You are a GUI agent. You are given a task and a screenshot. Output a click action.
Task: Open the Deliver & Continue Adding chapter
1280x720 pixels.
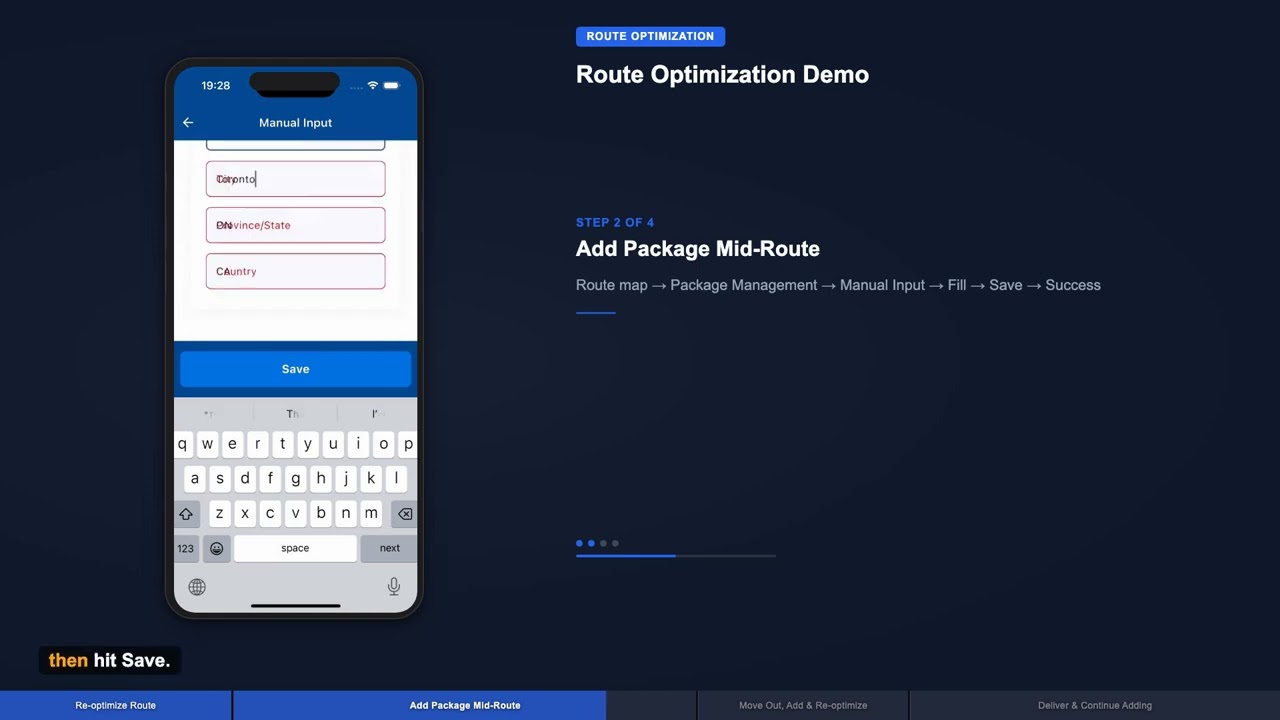click(x=1095, y=705)
